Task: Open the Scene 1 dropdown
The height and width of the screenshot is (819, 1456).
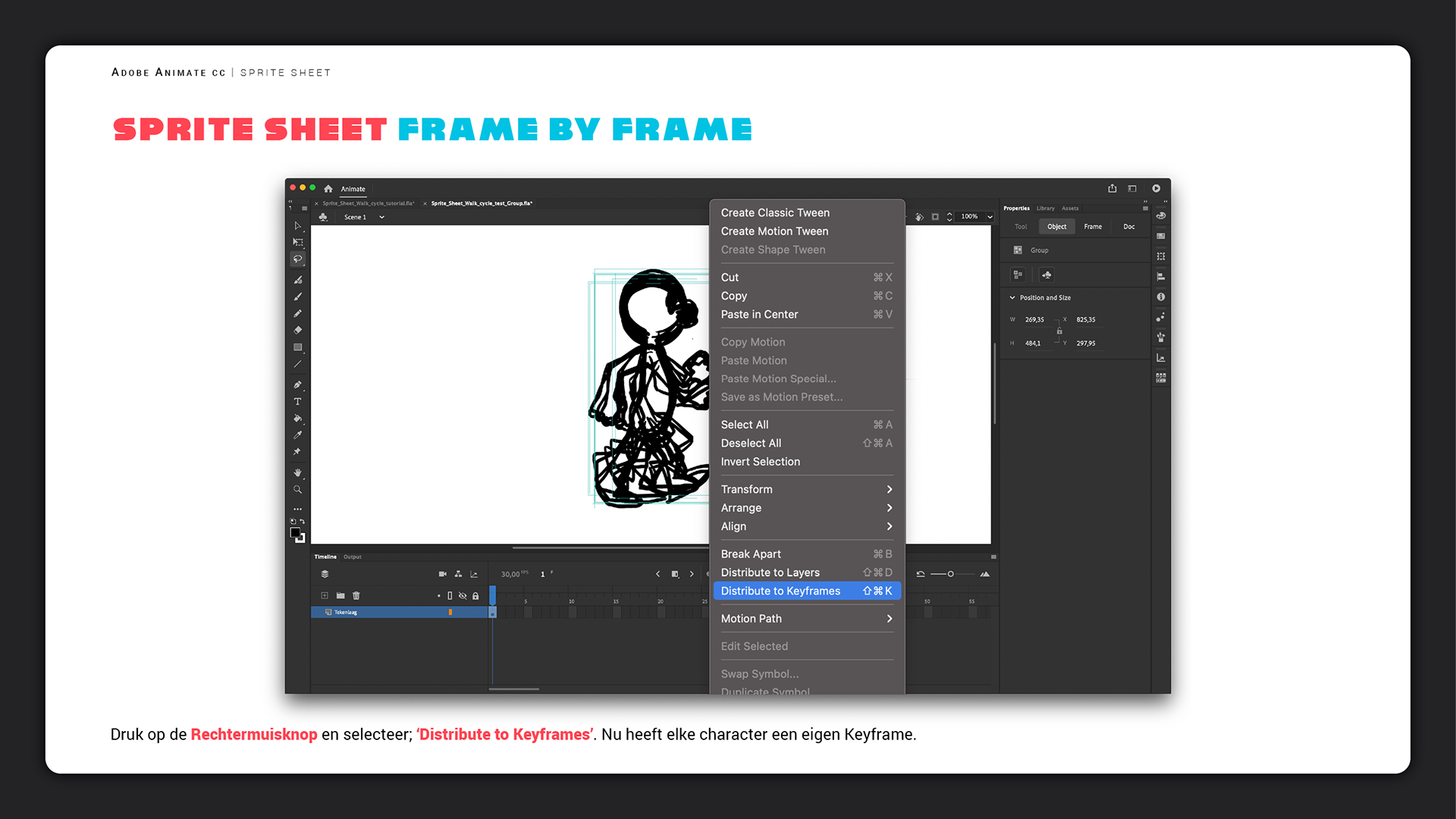Action: click(381, 218)
